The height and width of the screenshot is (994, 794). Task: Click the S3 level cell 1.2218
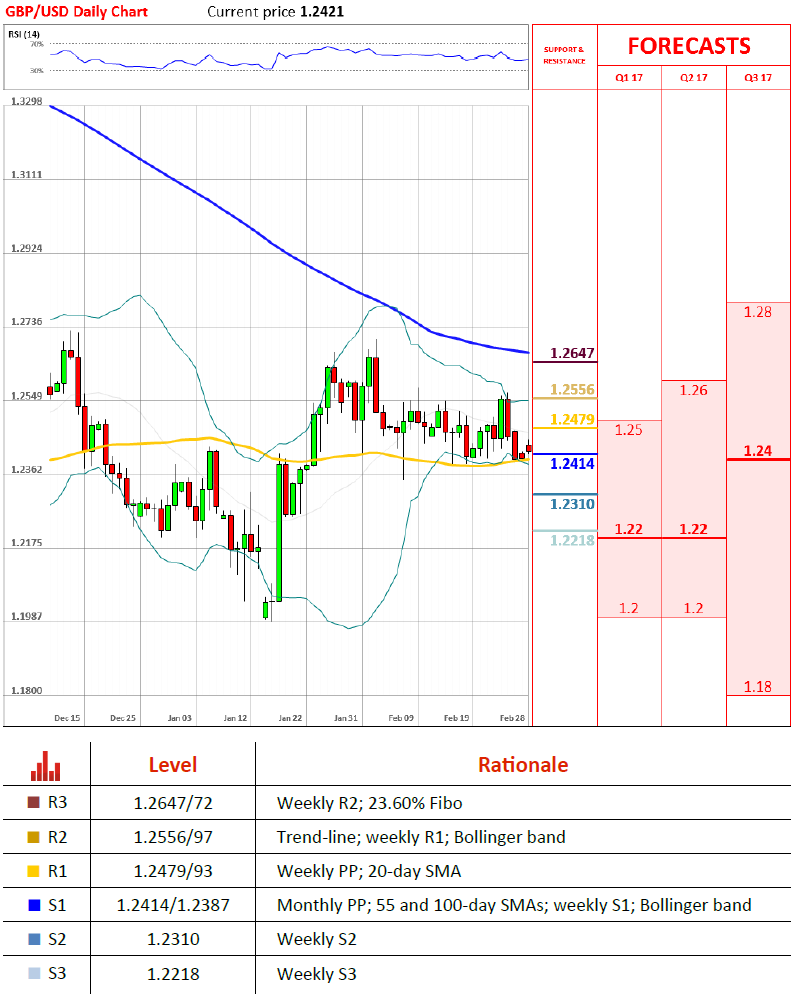click(x=173, y=974)
